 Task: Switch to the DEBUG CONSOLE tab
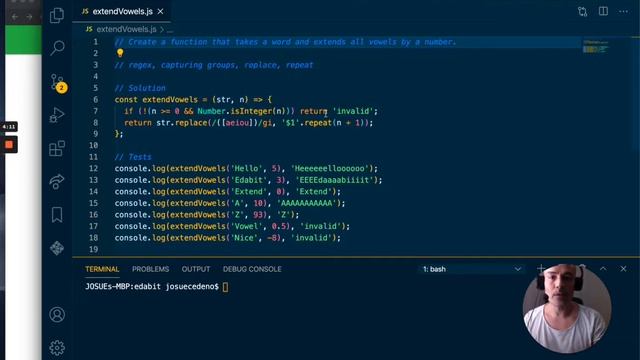252,269
